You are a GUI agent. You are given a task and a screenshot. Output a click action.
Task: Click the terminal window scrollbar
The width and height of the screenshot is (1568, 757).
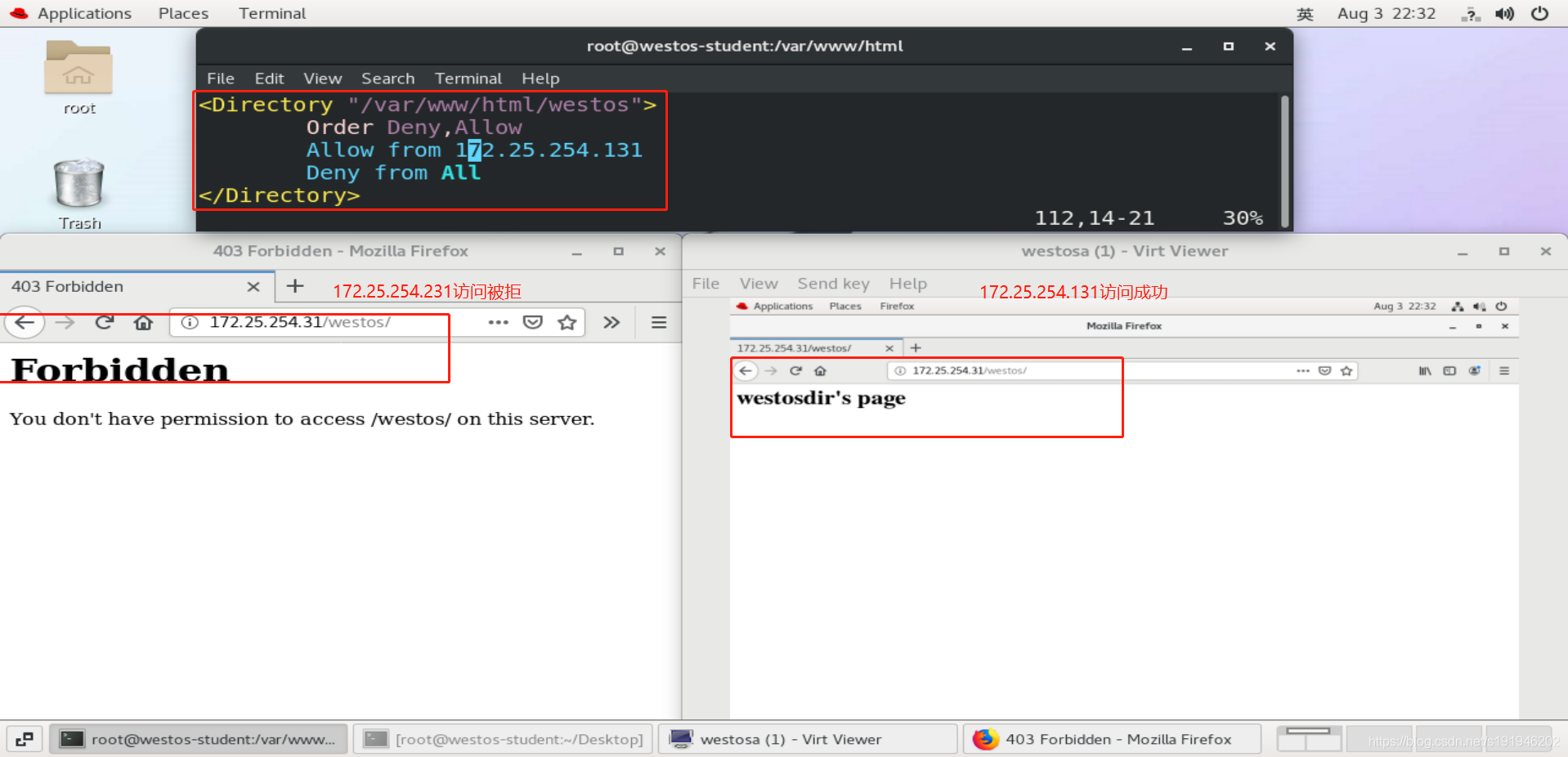point(1284,161)
